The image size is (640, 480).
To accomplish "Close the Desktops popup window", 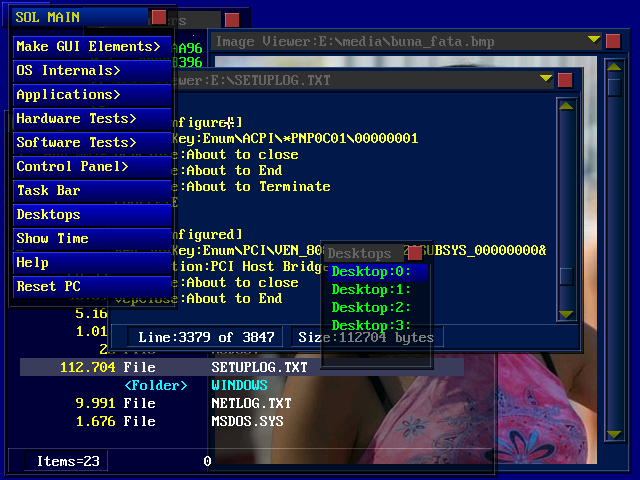I will click(x=415, y=253).
